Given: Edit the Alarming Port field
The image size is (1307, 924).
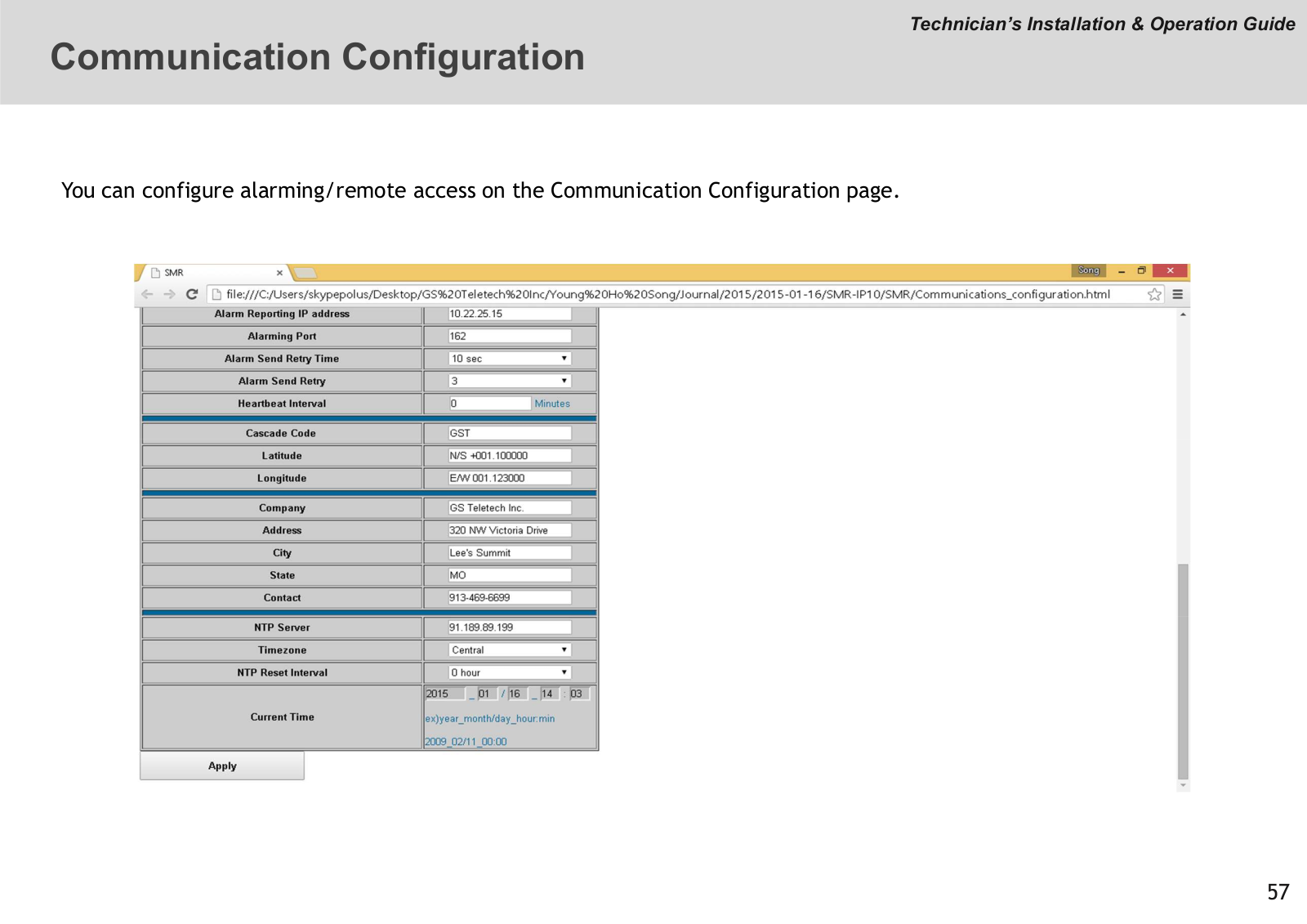Looking at the screenshot, I should coord(510,336).
